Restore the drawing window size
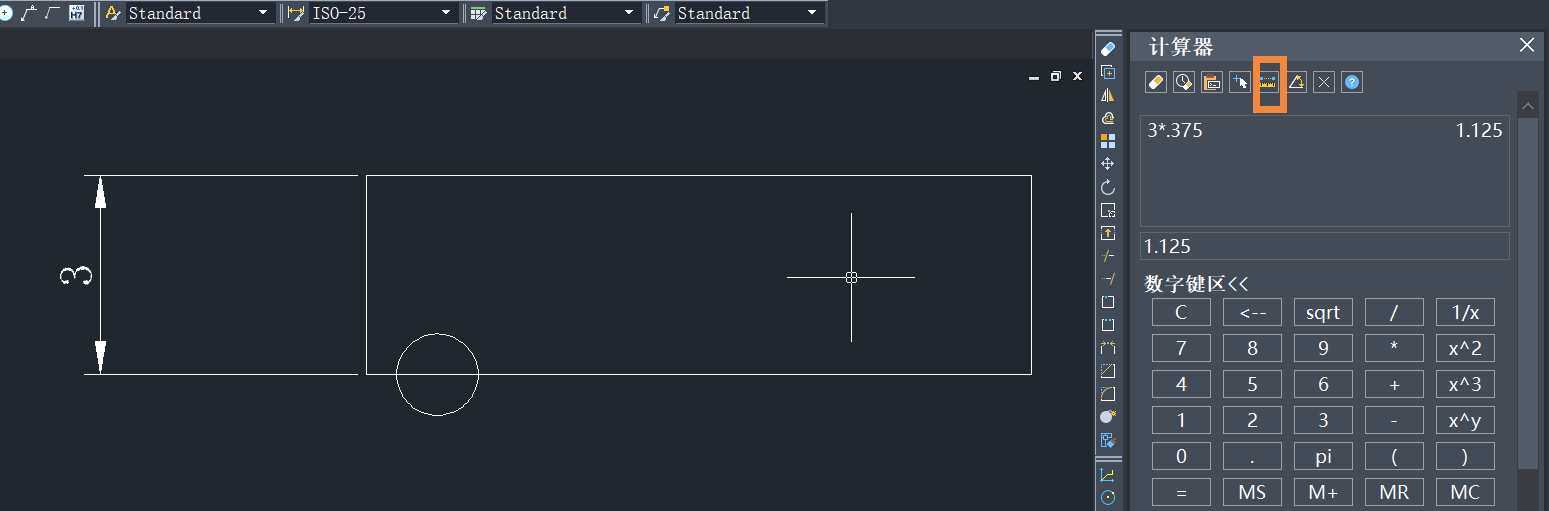The width and height of the screenshot is (1549, 511). point(1055,76)
